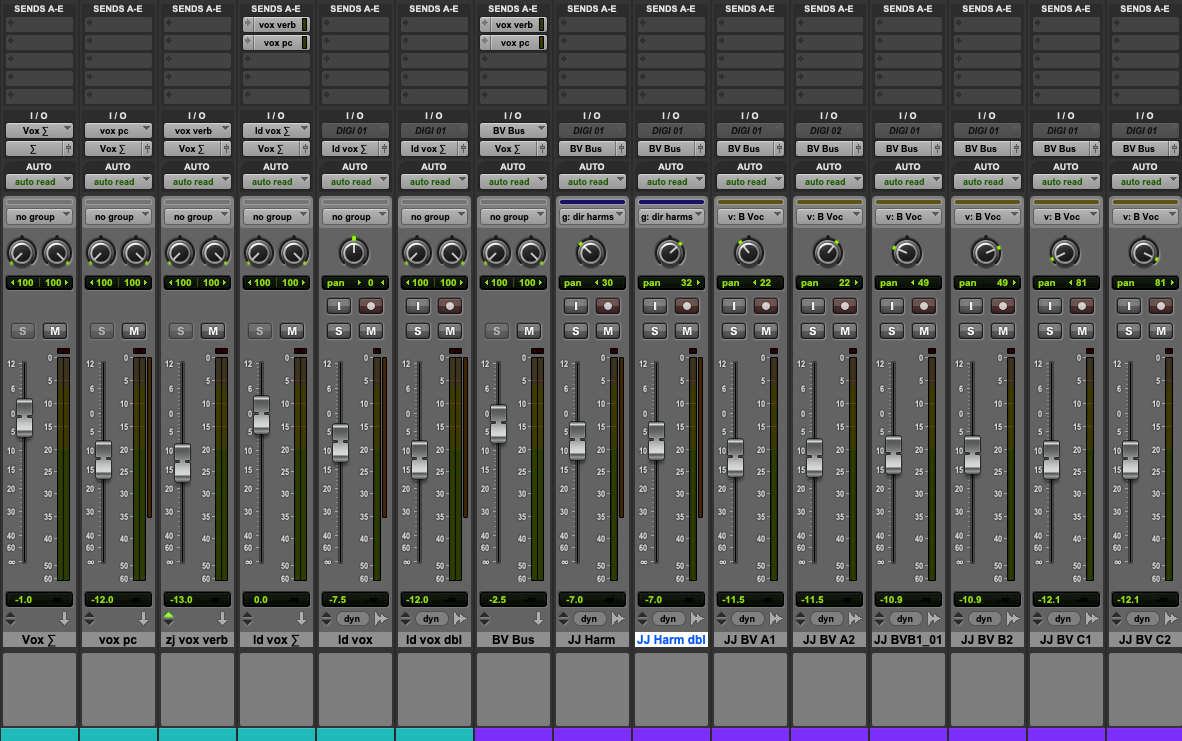This screenshot has height=741, width=1182.
Task: Click the audio track type icon on JJ Harm
Action: pos(618,619)
